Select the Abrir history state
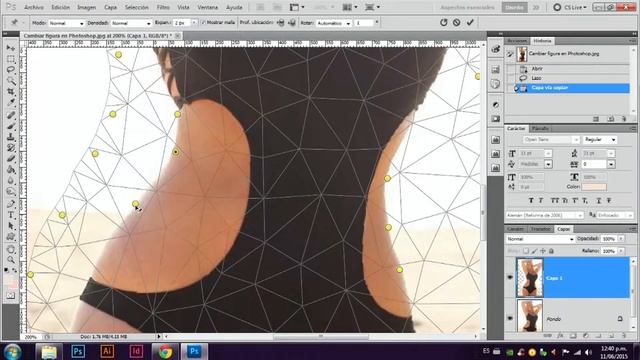Image resolution: width=640 pixels, height=360 pixels. click(x=567, y=69)
